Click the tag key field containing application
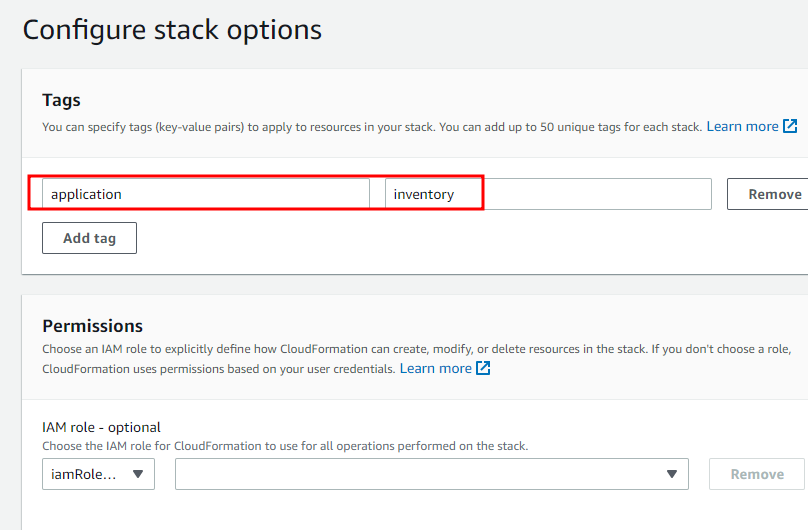Image resolution: width=808 pixels, height=530 pixels. (x=205, y=194)
